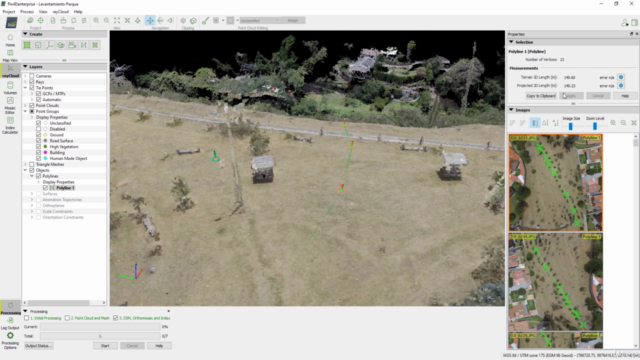Screen dimensions: 640x360
Task: Open the Process menu
Action: click(27, 12)
